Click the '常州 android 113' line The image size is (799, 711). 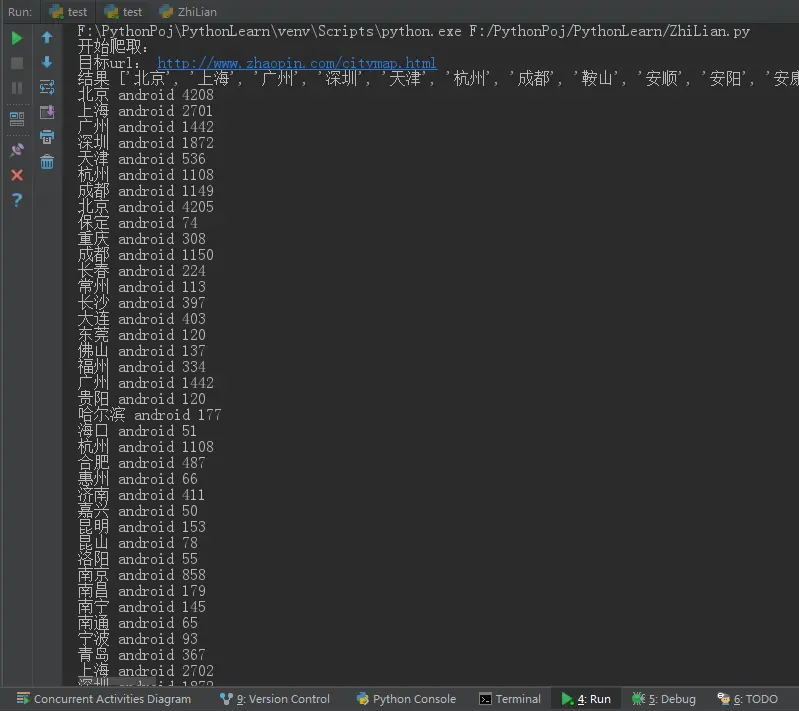pos(142,287)
